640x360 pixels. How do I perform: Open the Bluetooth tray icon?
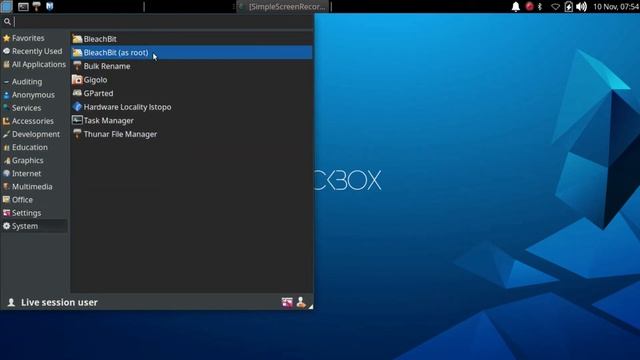click(x=540, y=7)
